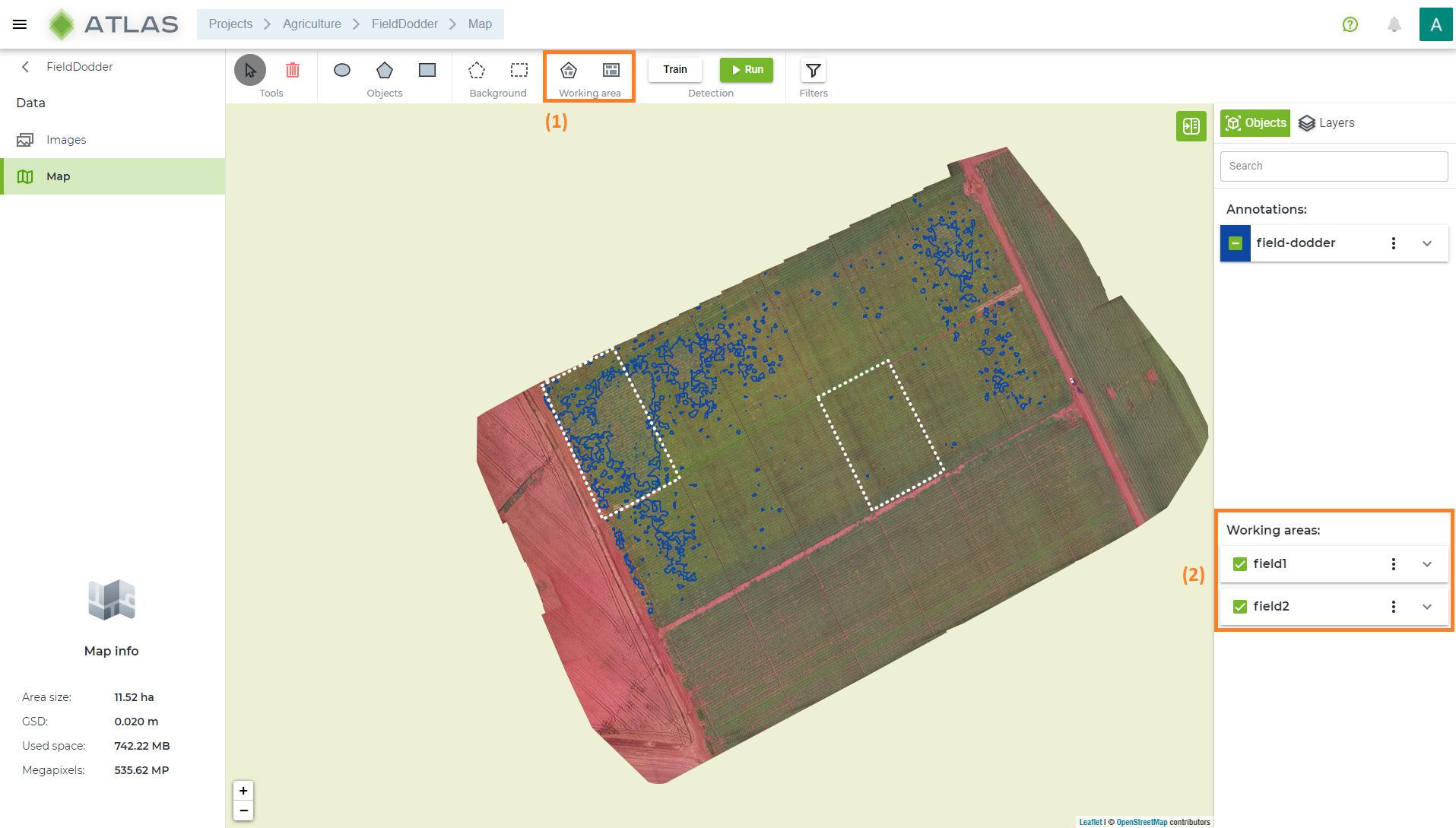Screen dimensions: 1456x828
Task: Expand the field2 working area entry
Action: 1427,607
